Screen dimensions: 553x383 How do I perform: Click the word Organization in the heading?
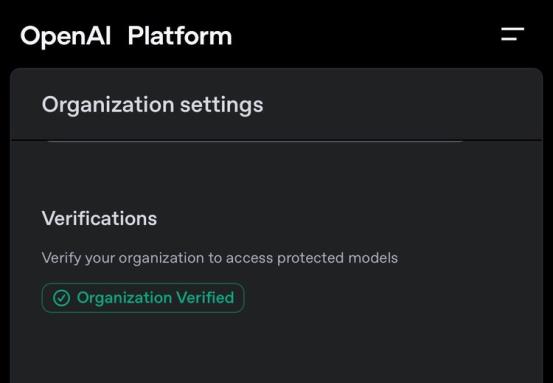[x=108, y=105]
